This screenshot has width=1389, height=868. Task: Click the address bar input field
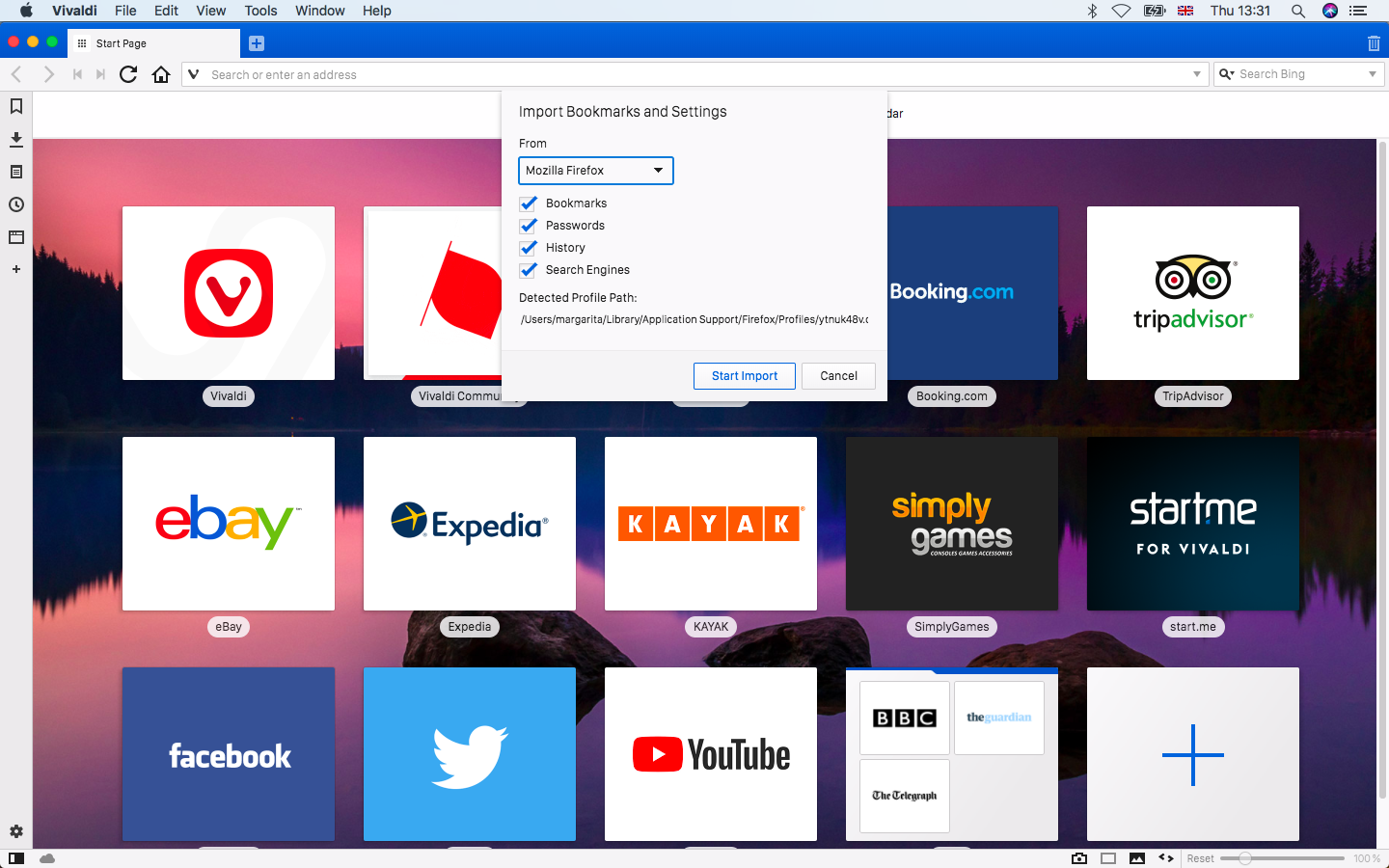pyautogui.click(x=694, y=74)
